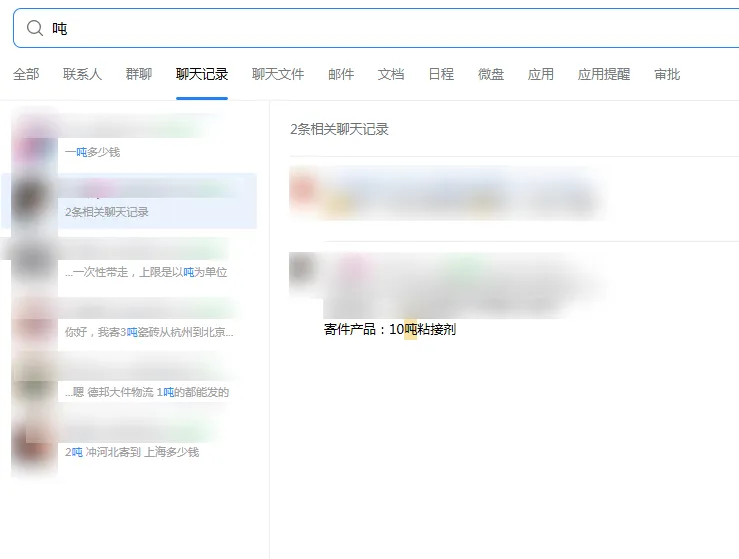Click the 2条相关聊天记录 heading in right pane

point(339,129)
